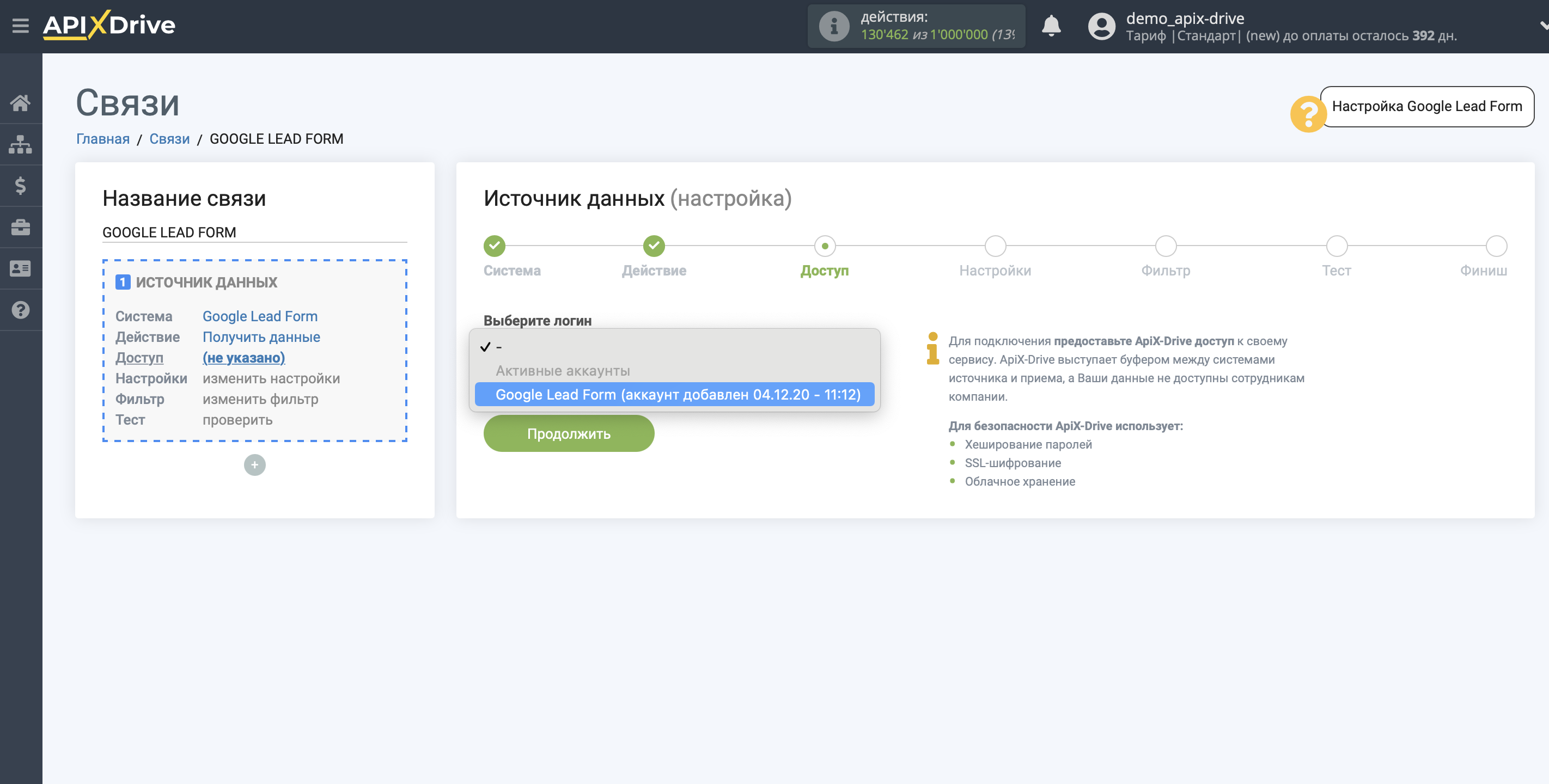
Task: Click the user avatar icon
Action: (1101, 26)
